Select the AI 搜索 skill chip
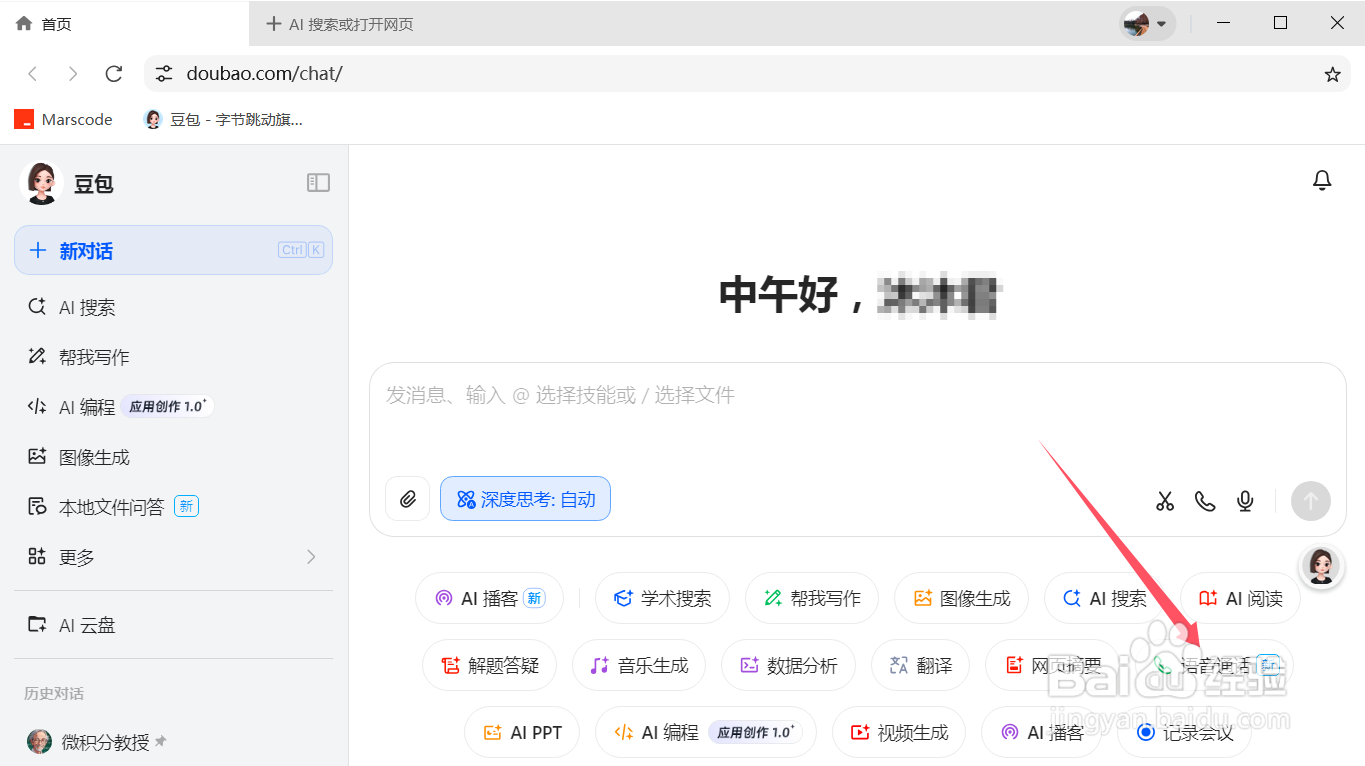The height and width of the screenshot is (766, 1365). pyautogui.click(x=1104, y=598)
